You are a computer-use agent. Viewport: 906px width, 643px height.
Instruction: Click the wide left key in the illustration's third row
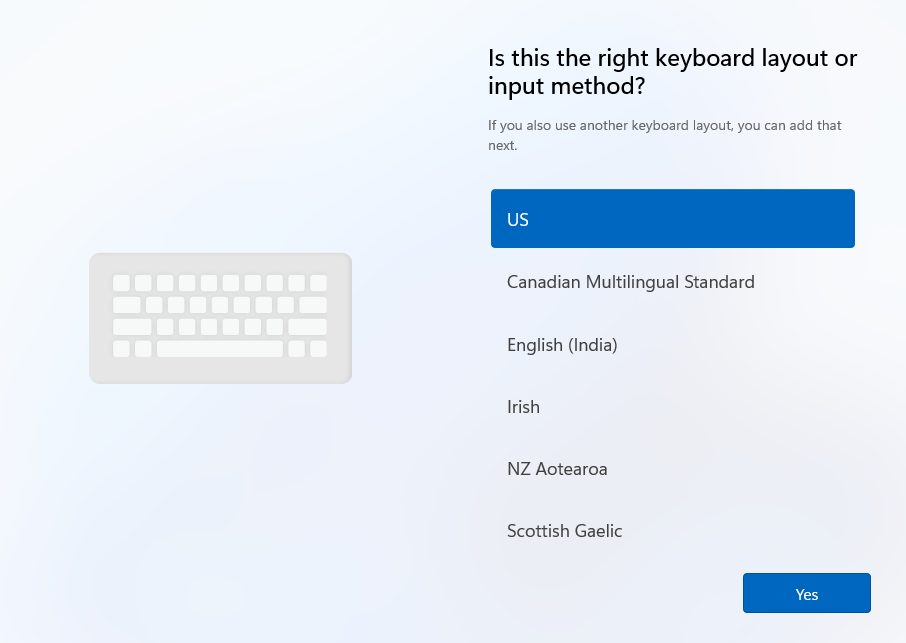[132, 327]
